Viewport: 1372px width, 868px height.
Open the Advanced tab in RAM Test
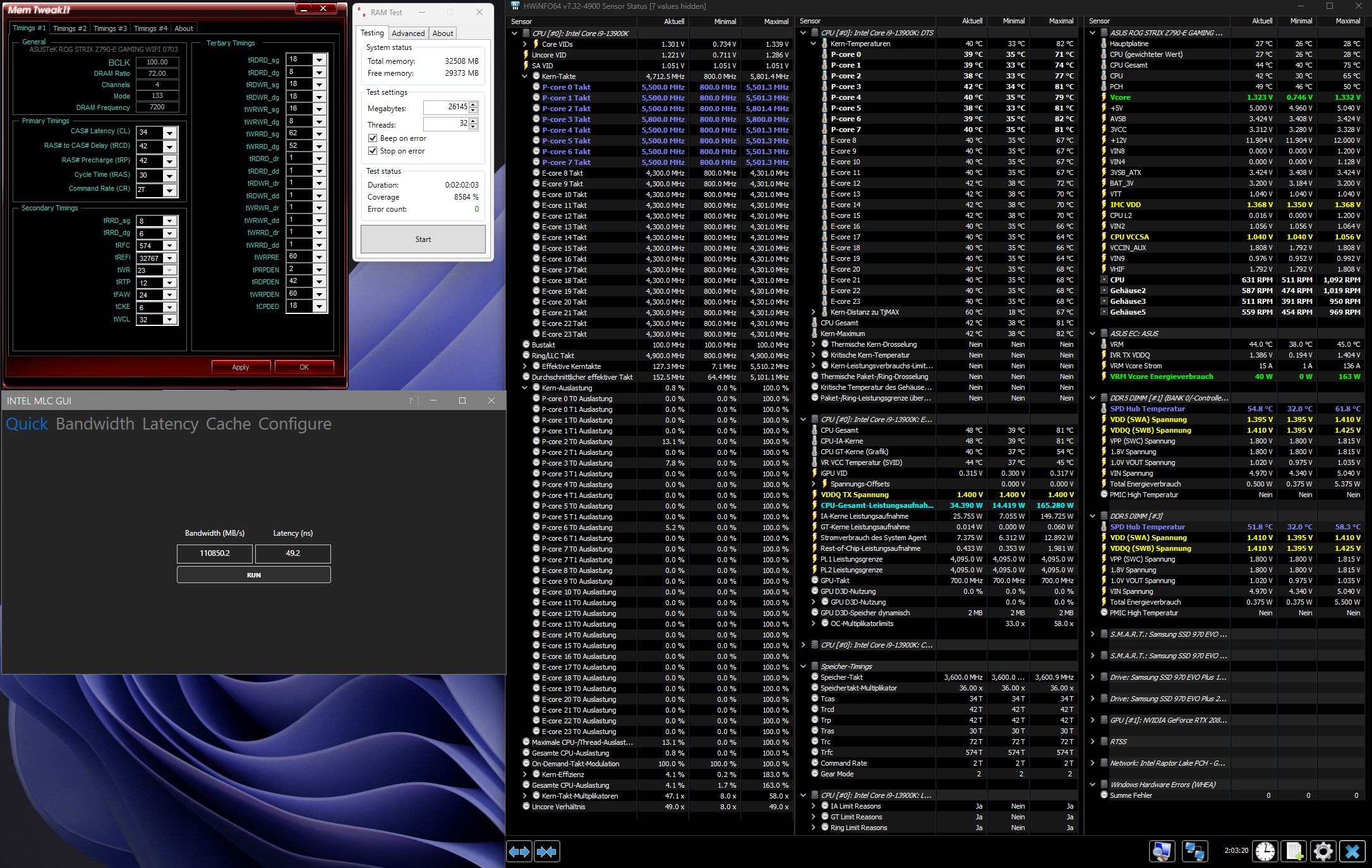408,33
